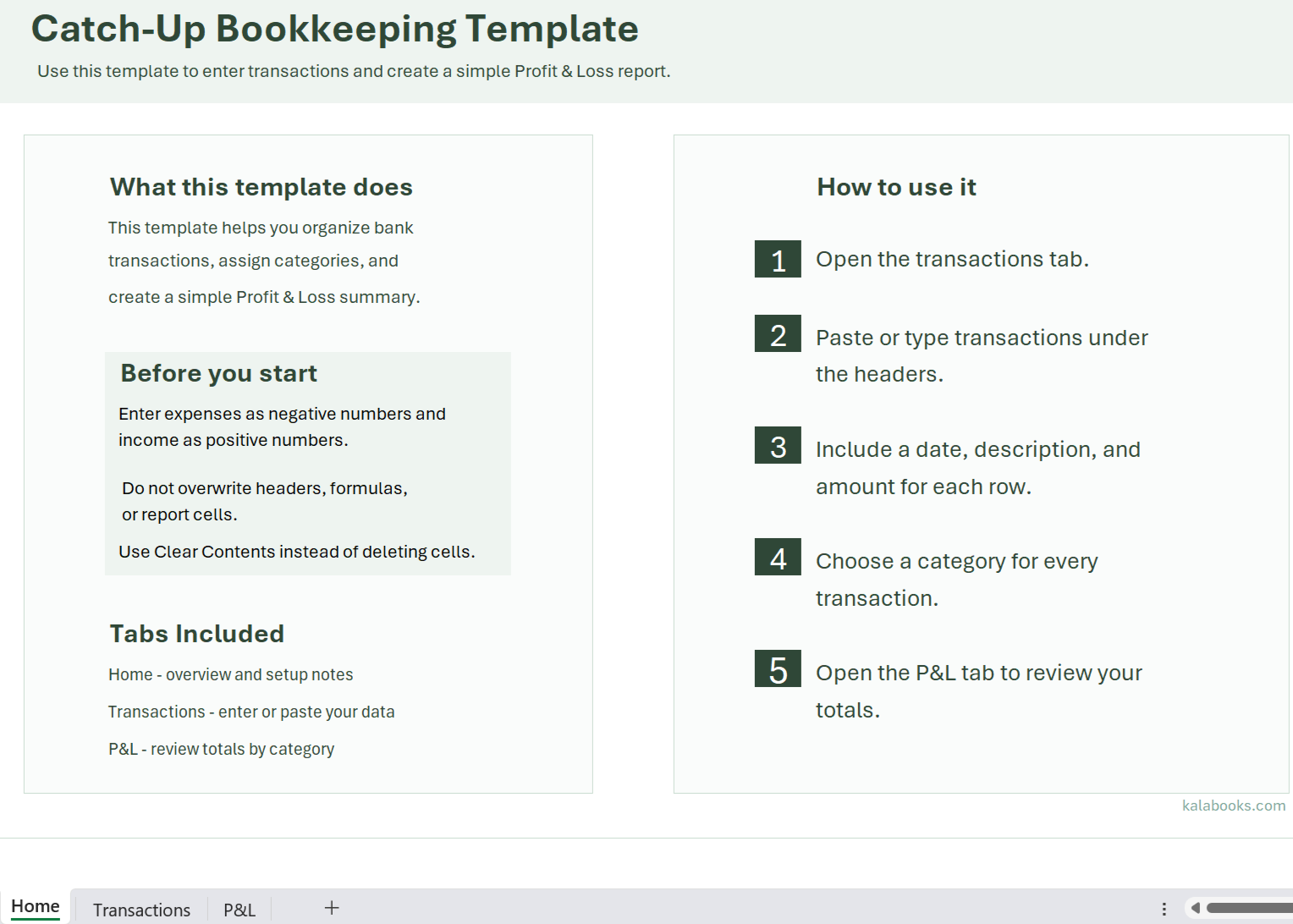Switch to the Home sheet tab

(x=36, y=906)
